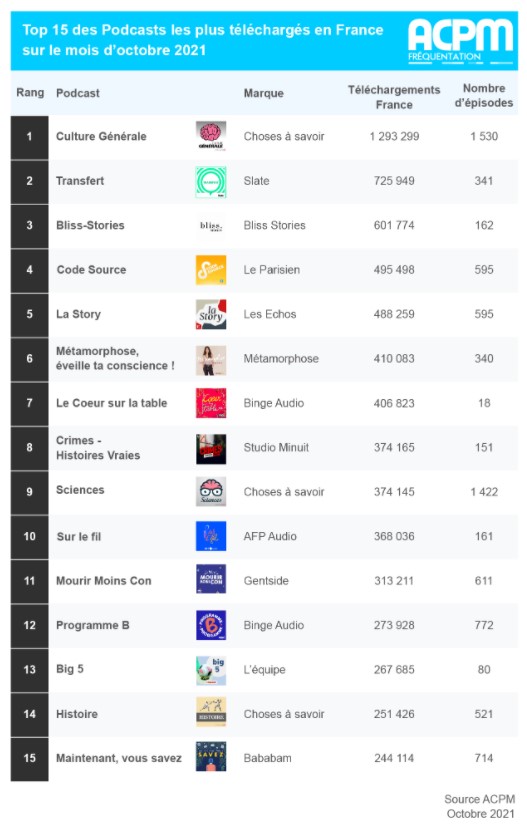Click the Maintenant, vous savez podcast title

click(119, 758)
